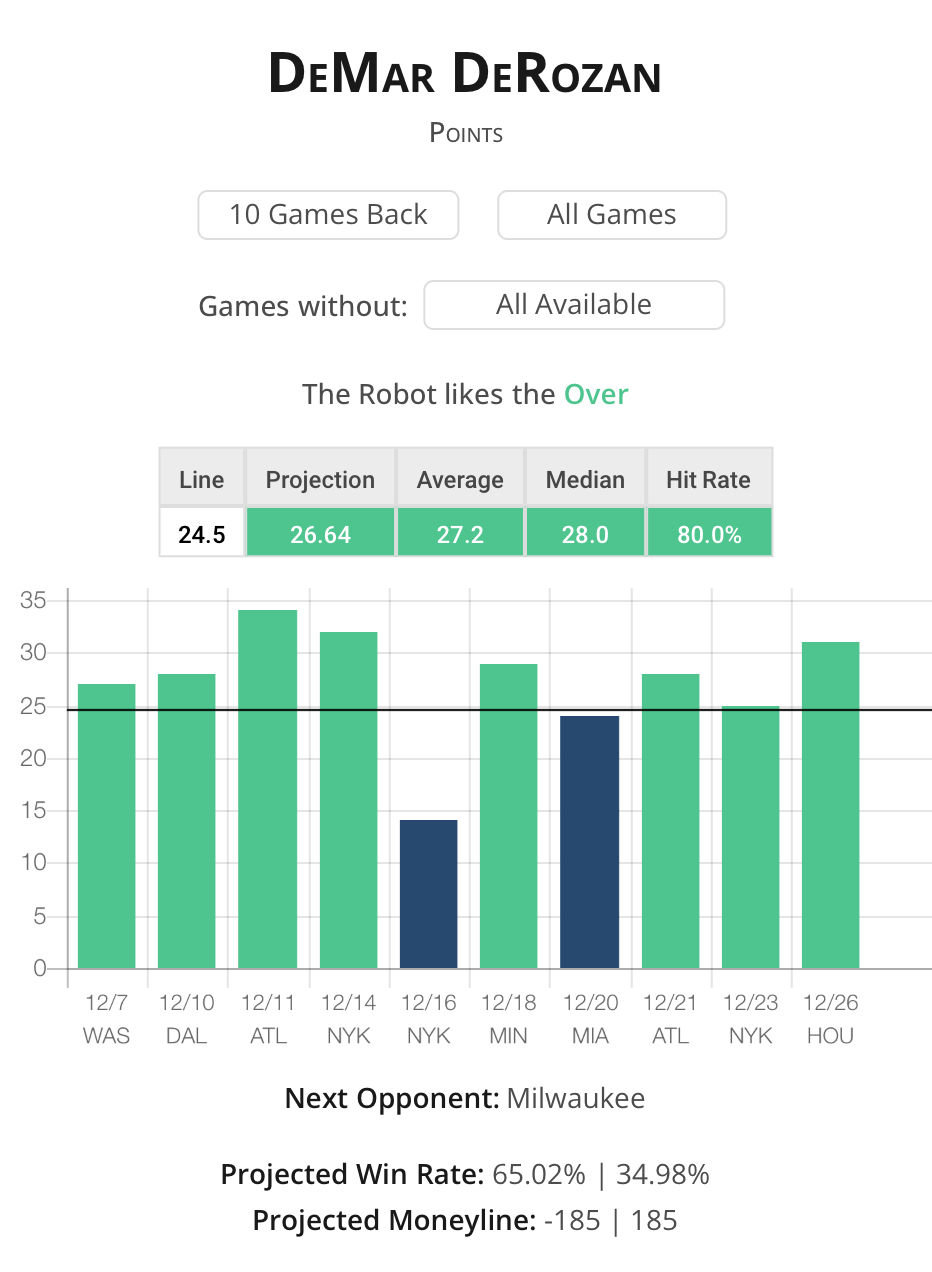Image resolution: width=932 pixels, height=1272 pixels.
Task: Click the Line value 24.5 cell
Action: click(202, 533)
